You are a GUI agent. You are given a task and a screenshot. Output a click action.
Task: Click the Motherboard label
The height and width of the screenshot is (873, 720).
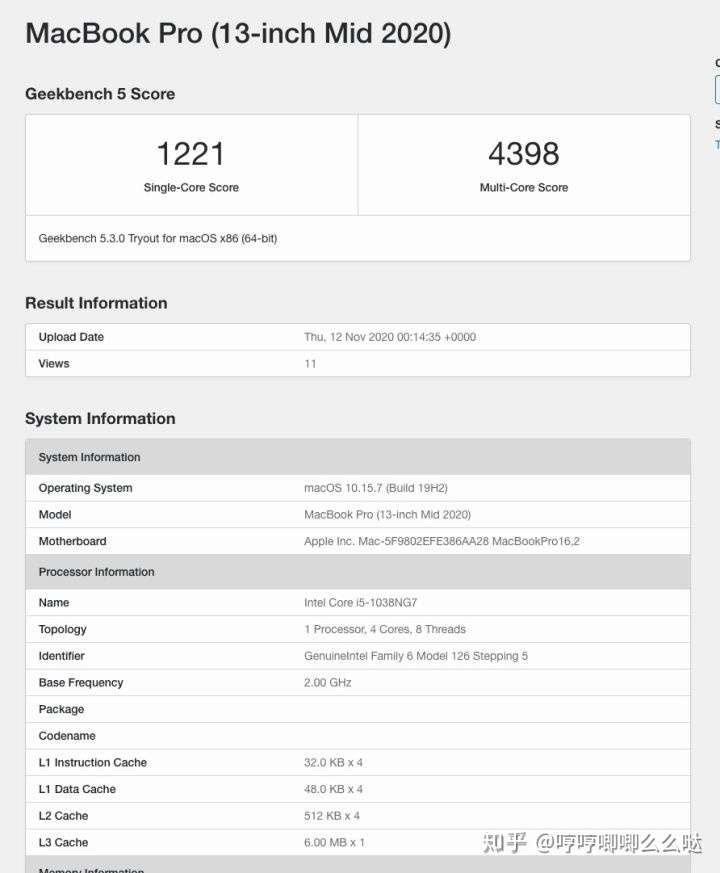[72, 541]
